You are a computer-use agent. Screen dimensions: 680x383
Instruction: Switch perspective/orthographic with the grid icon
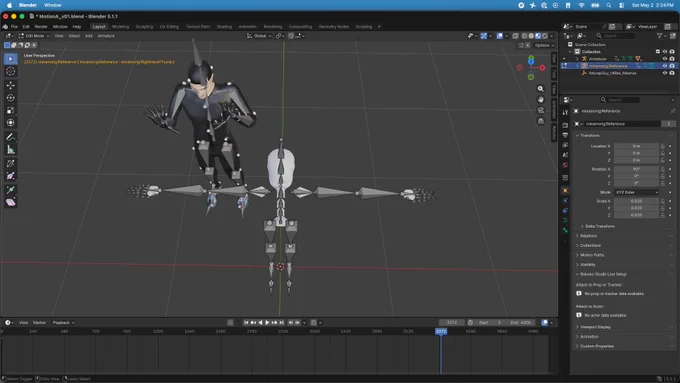540,121
